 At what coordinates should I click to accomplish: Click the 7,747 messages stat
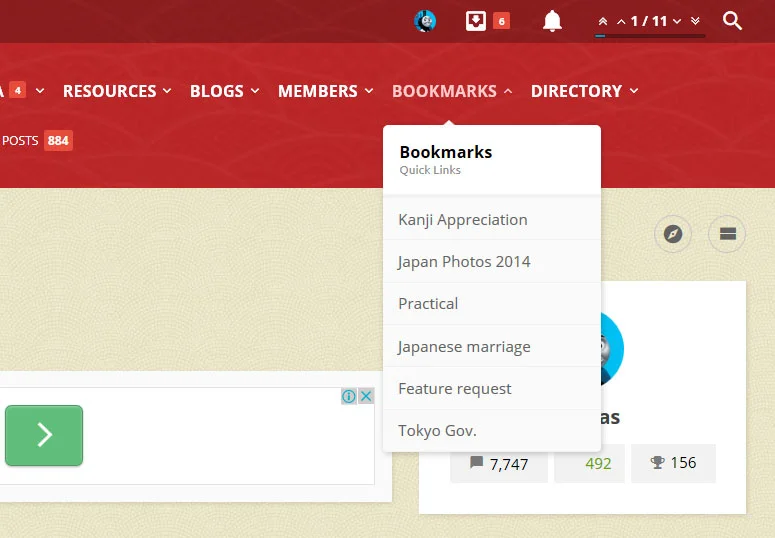pyautogui.click(x=499, y=464)
